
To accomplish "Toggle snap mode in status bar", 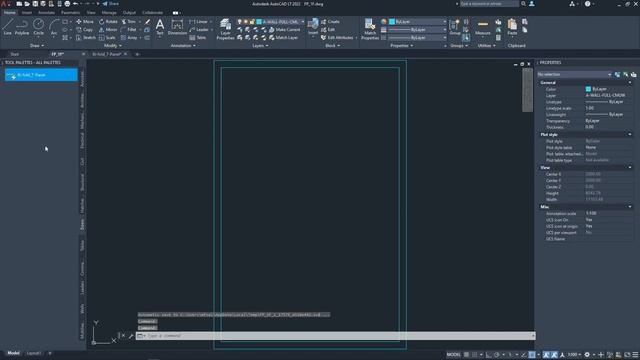I will (x=474, y=355).
